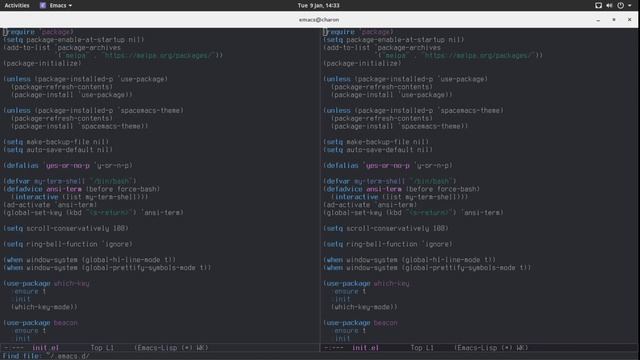The height and width of the screenshot is (360, 640).
Task: Click '(setq make-backup-file nil)' in left window
Action: pos(56,142)
